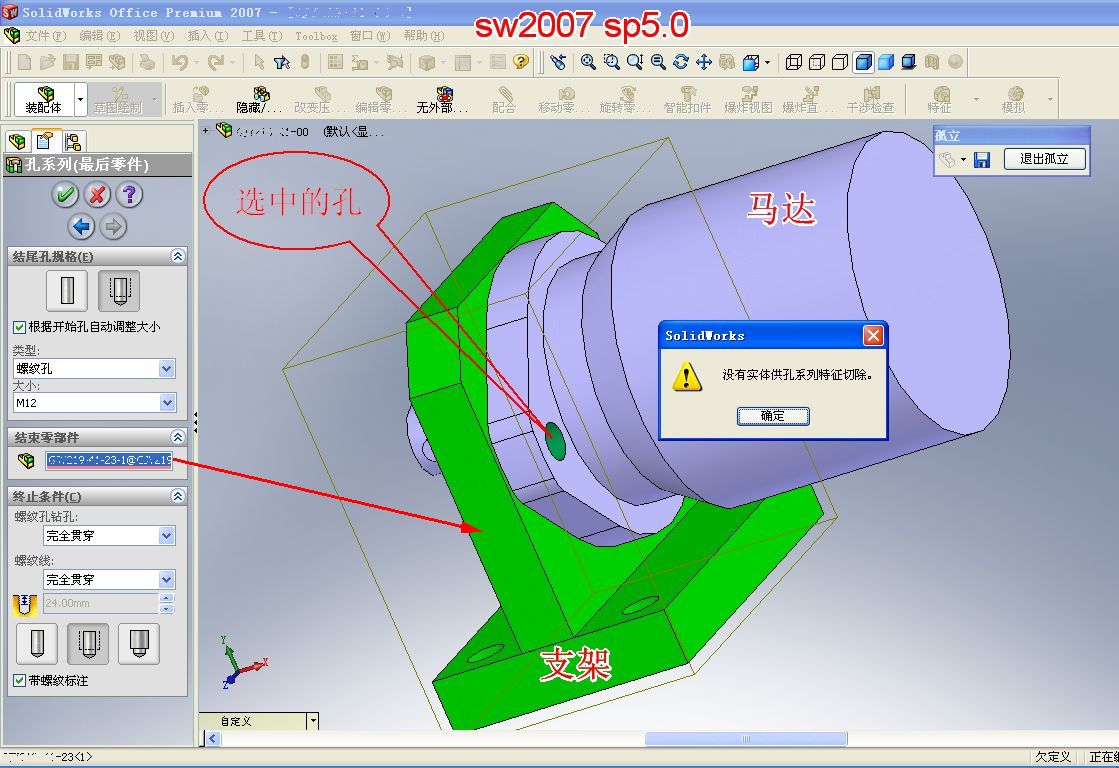
Task: Select the Rotate View icon
Action: (x=681, y=62)
